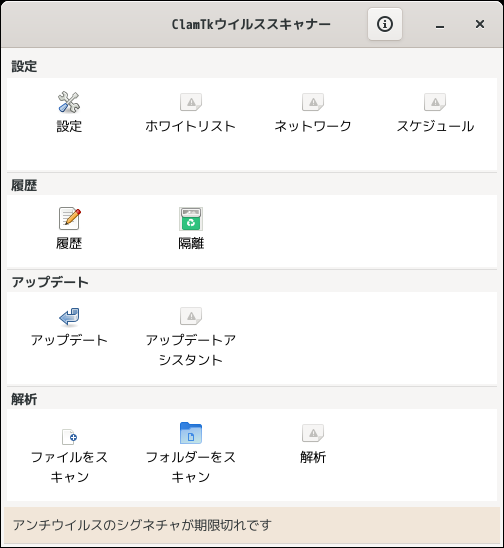504x548 pixels.
Task: Launch the アップデート blue arrow icon
Action: tap(69, 316)
